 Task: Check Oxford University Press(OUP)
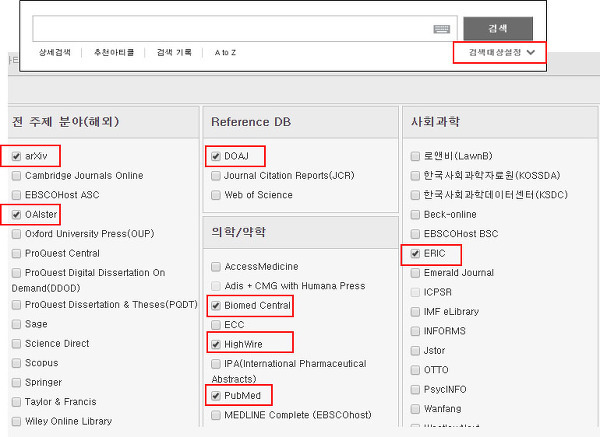coord(16,234)
